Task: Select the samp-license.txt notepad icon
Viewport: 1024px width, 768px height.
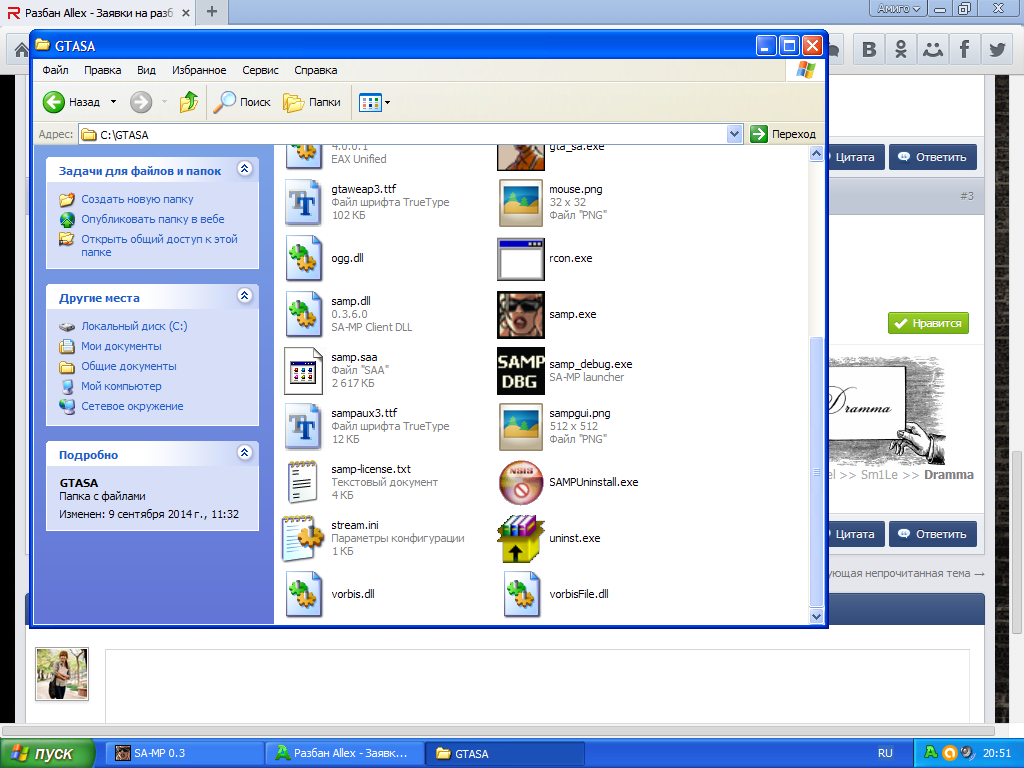Action: (x=303, y=483)
